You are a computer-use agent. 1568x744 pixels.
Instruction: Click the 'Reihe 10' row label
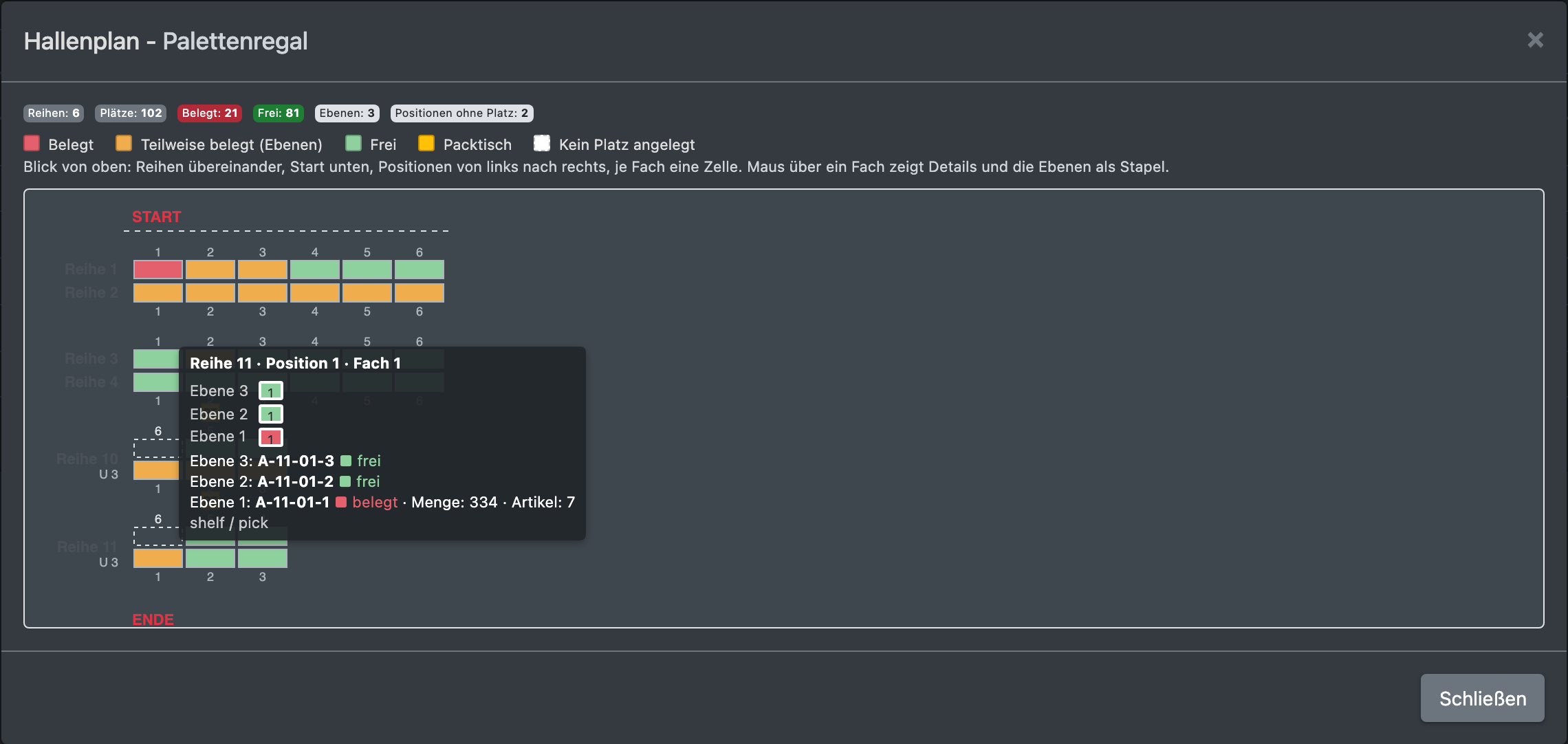(x=87, y=459)
